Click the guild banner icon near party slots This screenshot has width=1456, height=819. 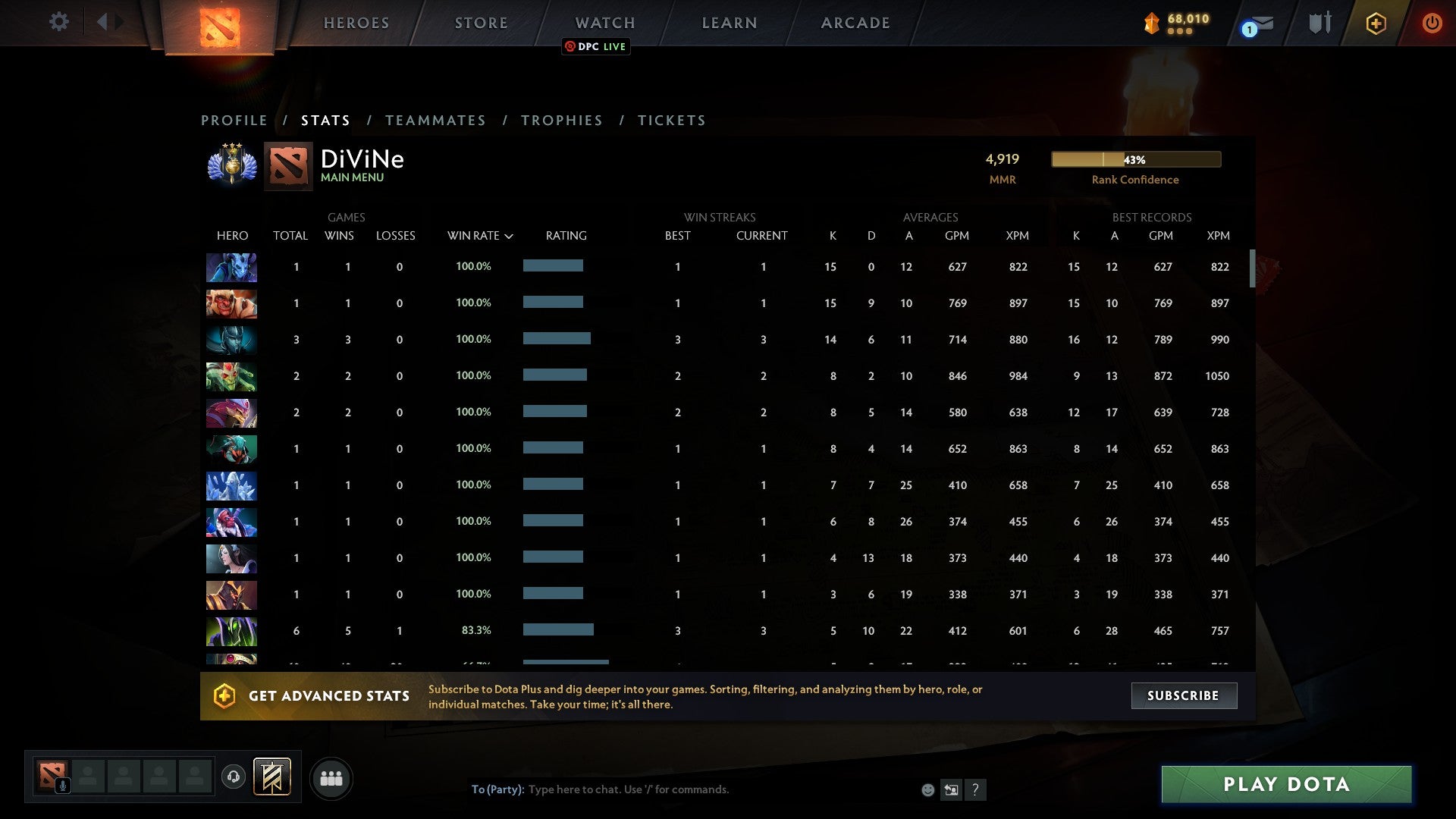click(x=273, y=777)
